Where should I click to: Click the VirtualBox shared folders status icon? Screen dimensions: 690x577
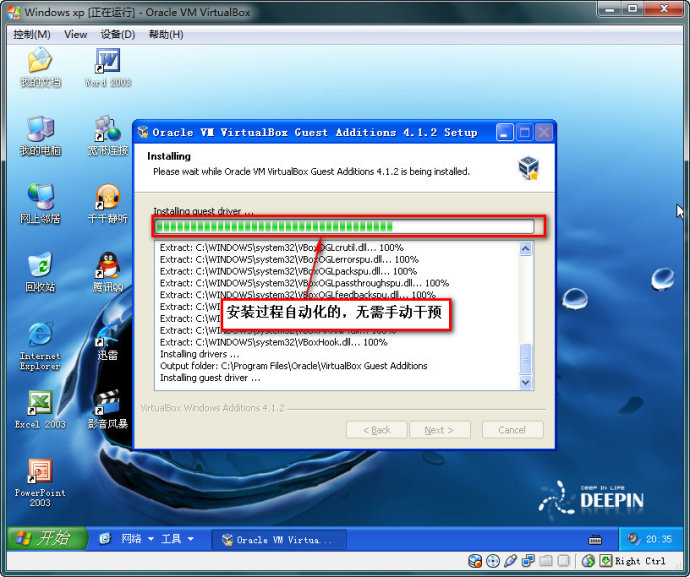pyautogui.click(x=546, y=561)
